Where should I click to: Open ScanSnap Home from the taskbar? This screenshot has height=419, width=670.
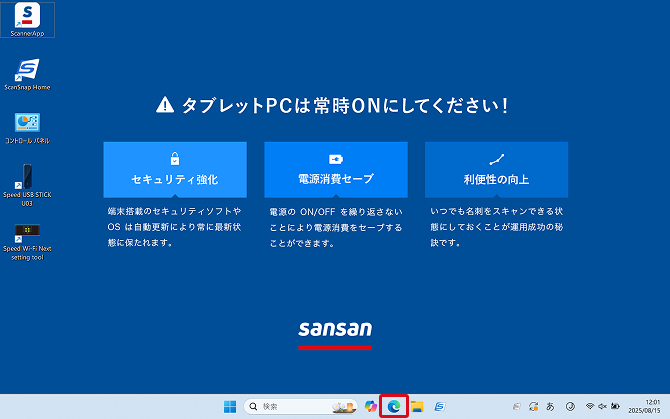(440, 407)
